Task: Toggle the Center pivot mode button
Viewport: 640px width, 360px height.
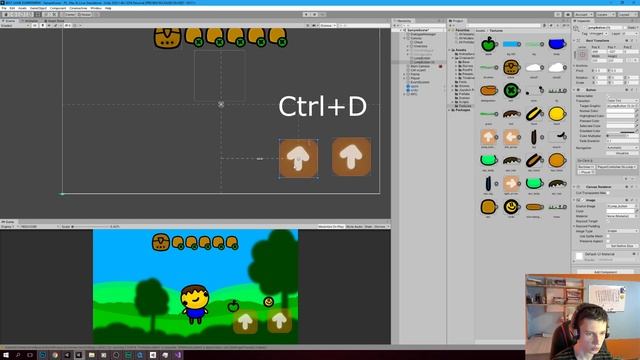Action: [69, 14]
